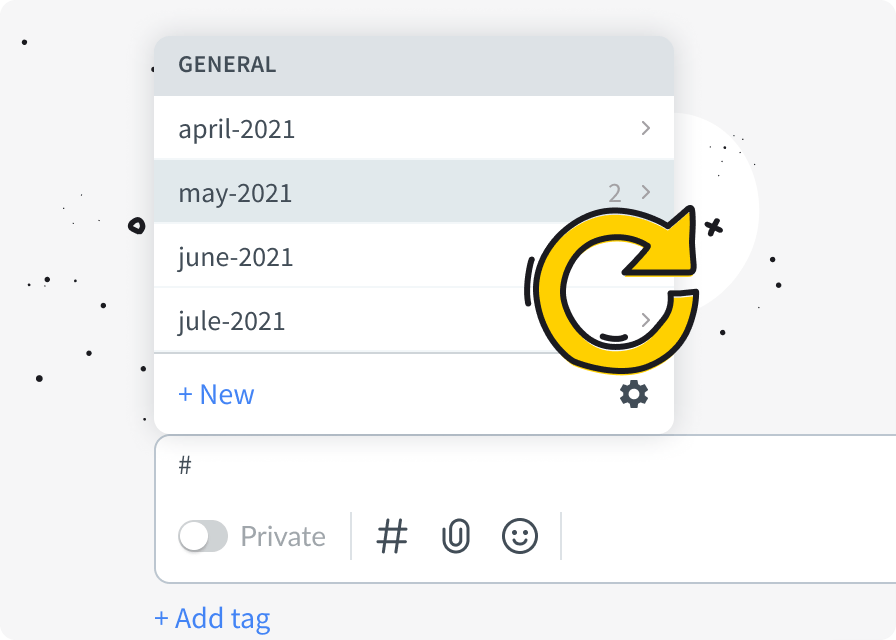Toggle the Private switch on
Image resolution: width=896 pixels, height=640 pixels.
coord(203,537)
